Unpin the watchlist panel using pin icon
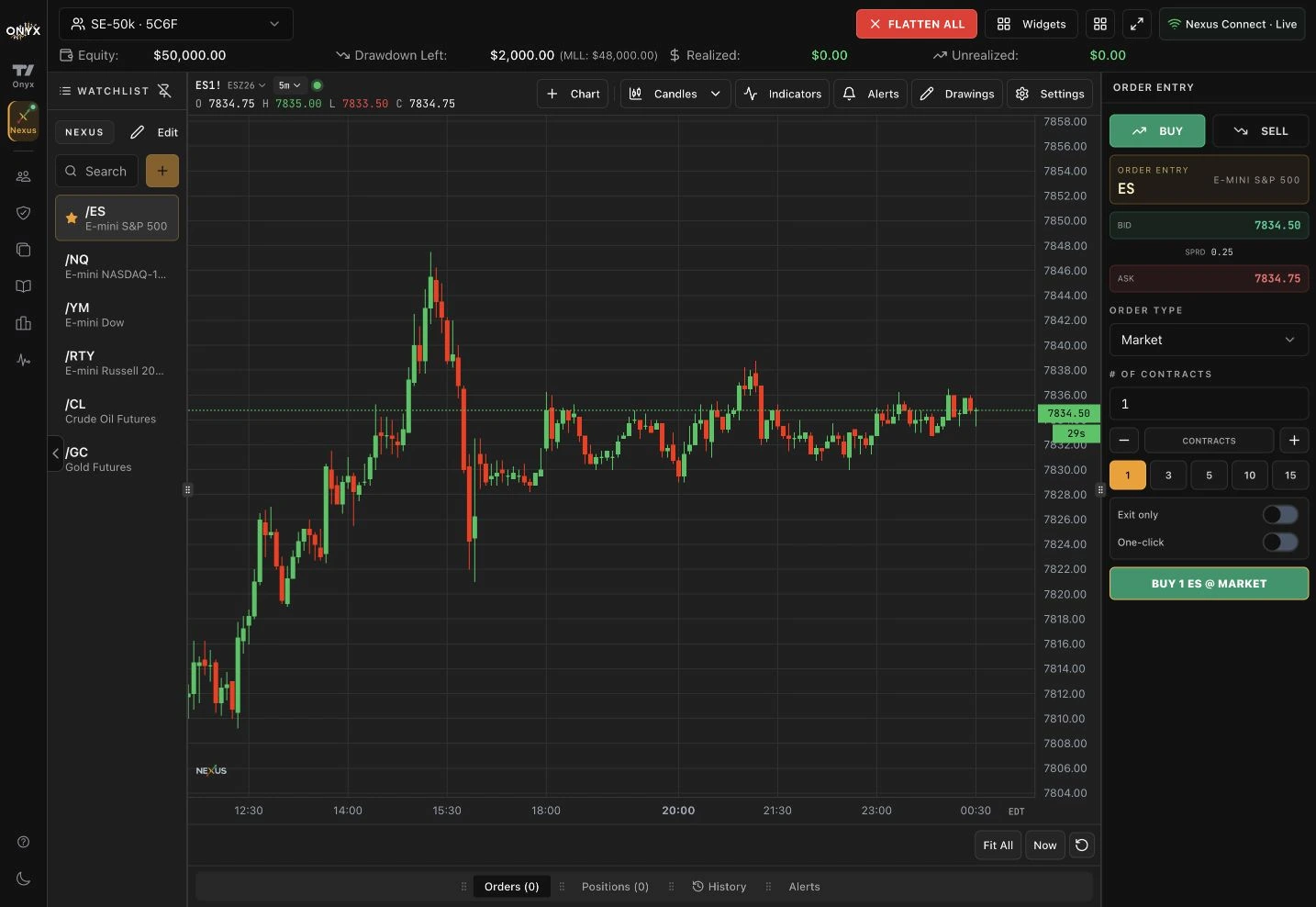The width and height of the screenshot is (1316, 907). (164, 91)
